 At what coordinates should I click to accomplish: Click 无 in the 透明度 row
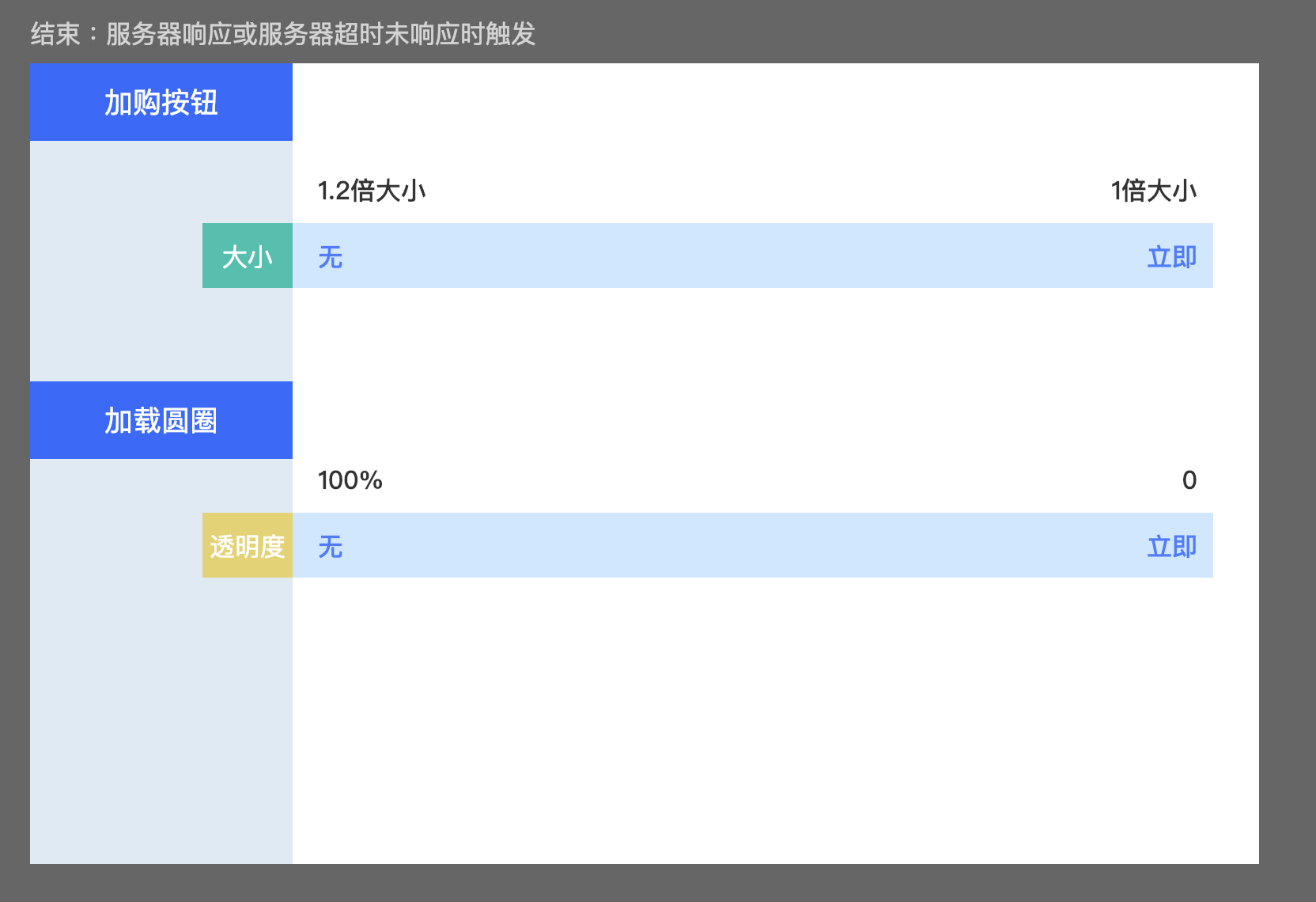331,547
